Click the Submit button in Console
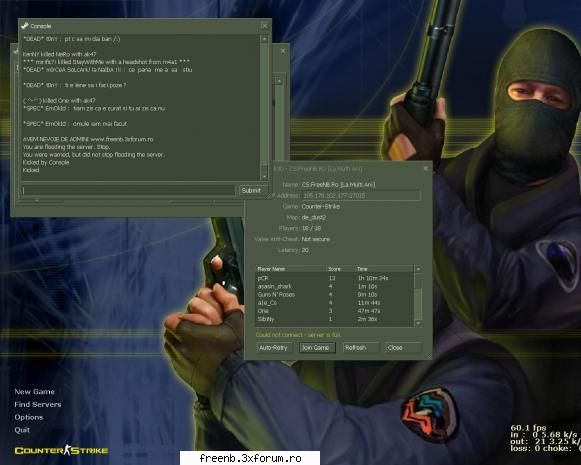Image resolution: width=581 pixels, height=465 pixels. coord(251,190)
